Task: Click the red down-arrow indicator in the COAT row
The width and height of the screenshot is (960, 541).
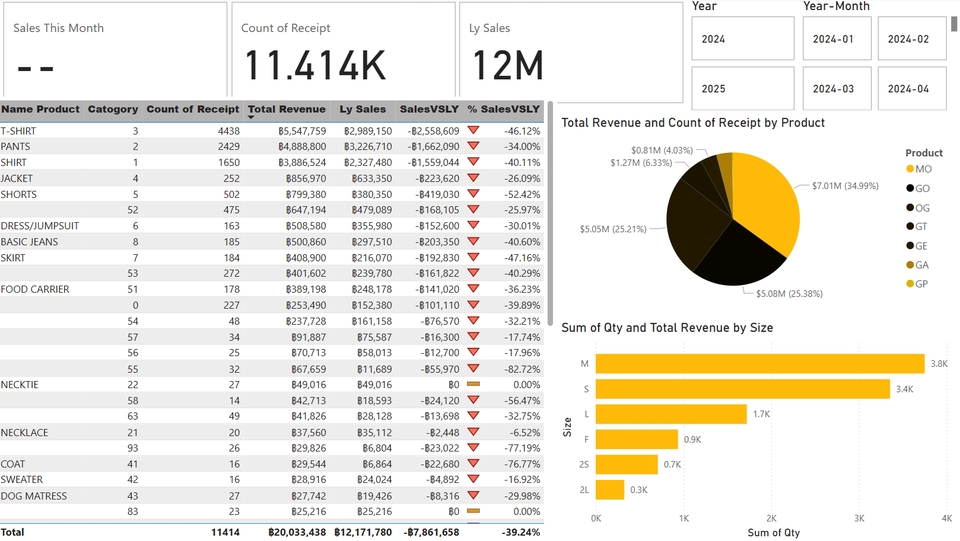Action: 474,464
